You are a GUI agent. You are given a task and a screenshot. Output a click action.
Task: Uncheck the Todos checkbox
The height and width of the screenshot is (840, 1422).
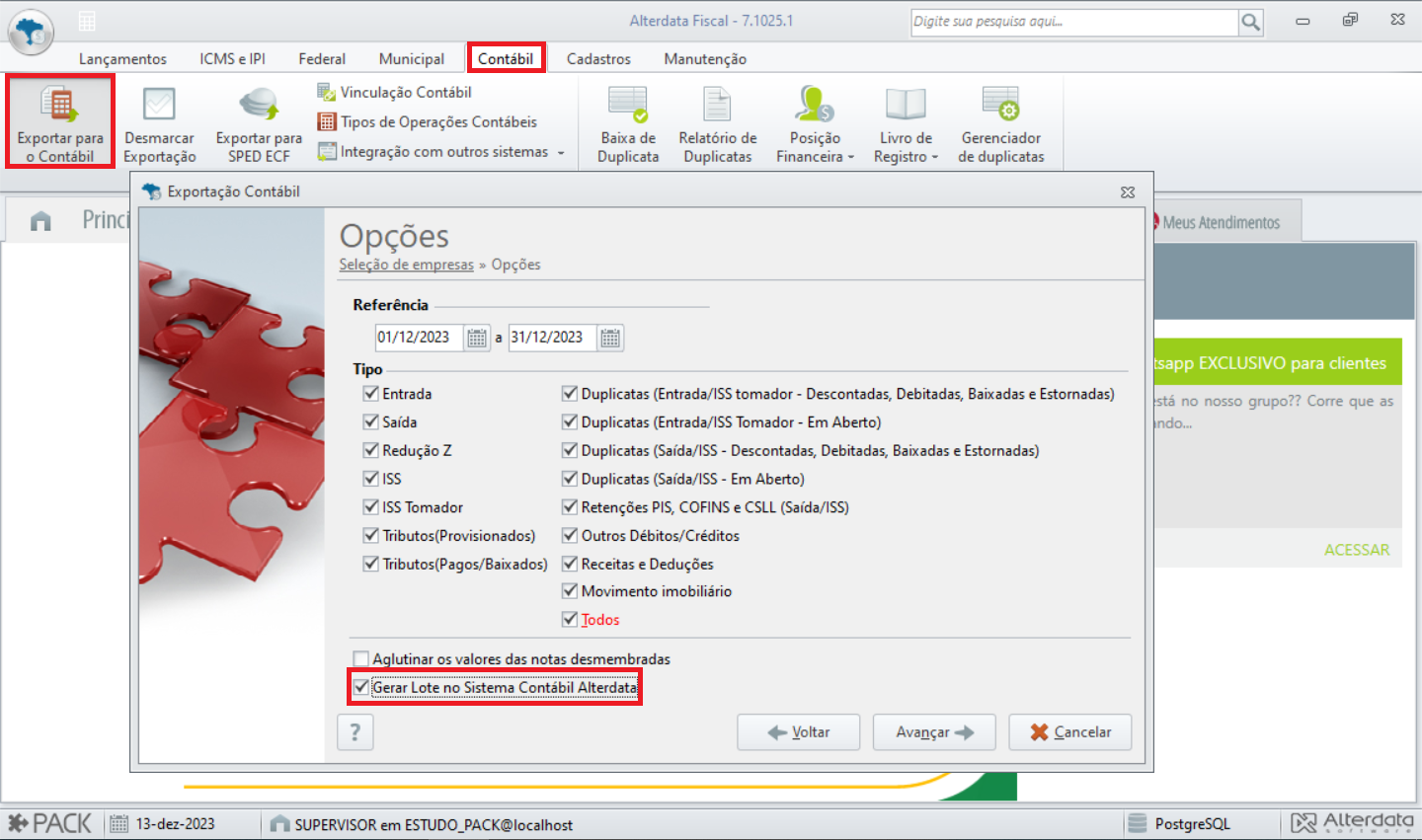pyautogui.click(x=570, y=620)
